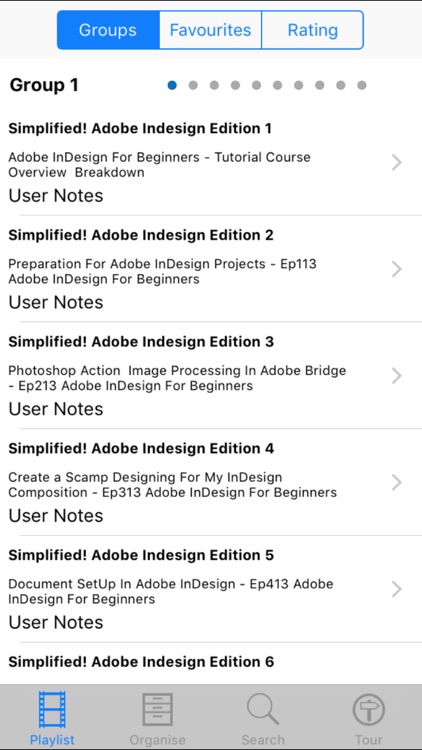Tap User Notes under Edition 1
Viewport: 422px width, 750px height.
56,196
